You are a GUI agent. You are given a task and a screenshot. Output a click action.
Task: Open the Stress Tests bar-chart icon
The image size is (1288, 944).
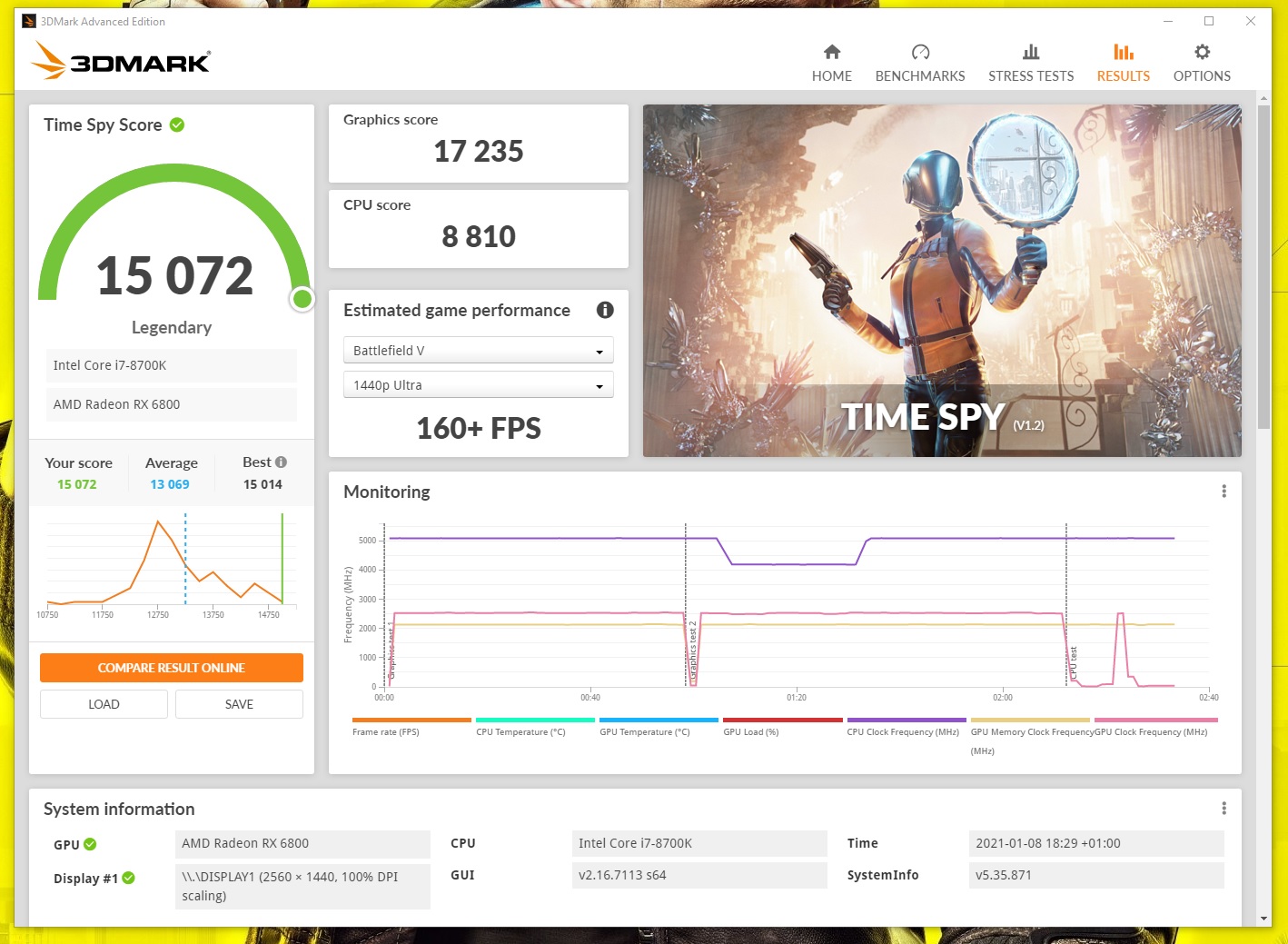(x=1031, y=52)
